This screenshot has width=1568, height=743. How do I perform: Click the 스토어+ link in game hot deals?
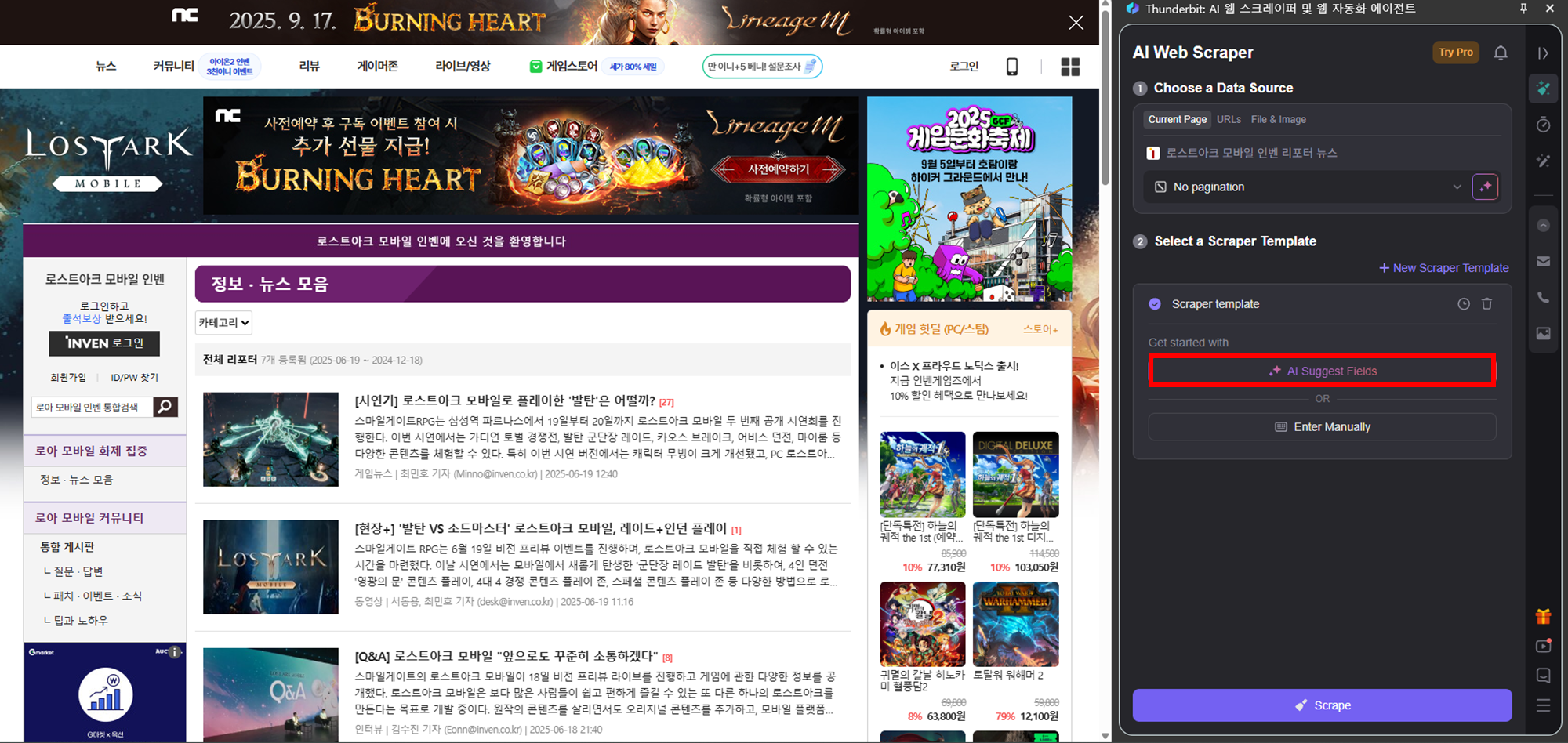pos(1040,329)
